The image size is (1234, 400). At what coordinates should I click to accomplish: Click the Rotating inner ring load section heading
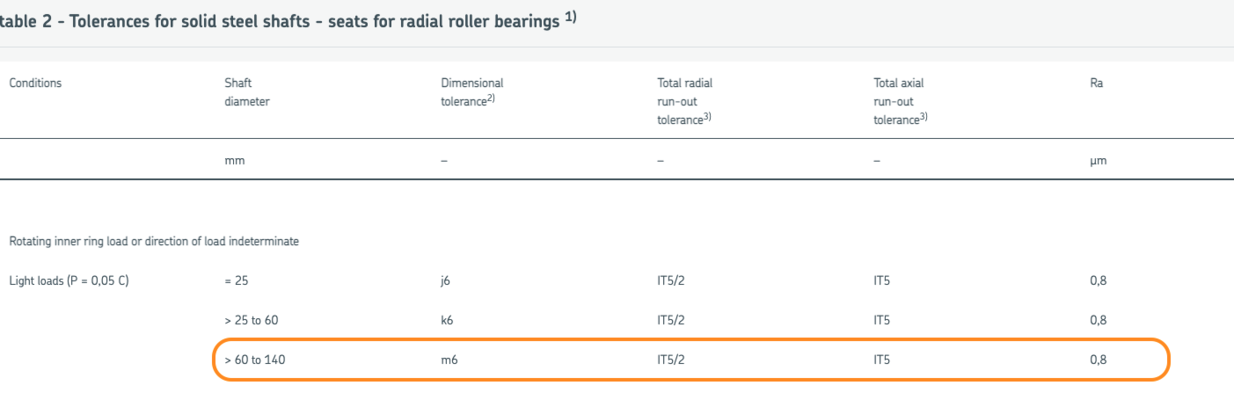click(154, 241)
